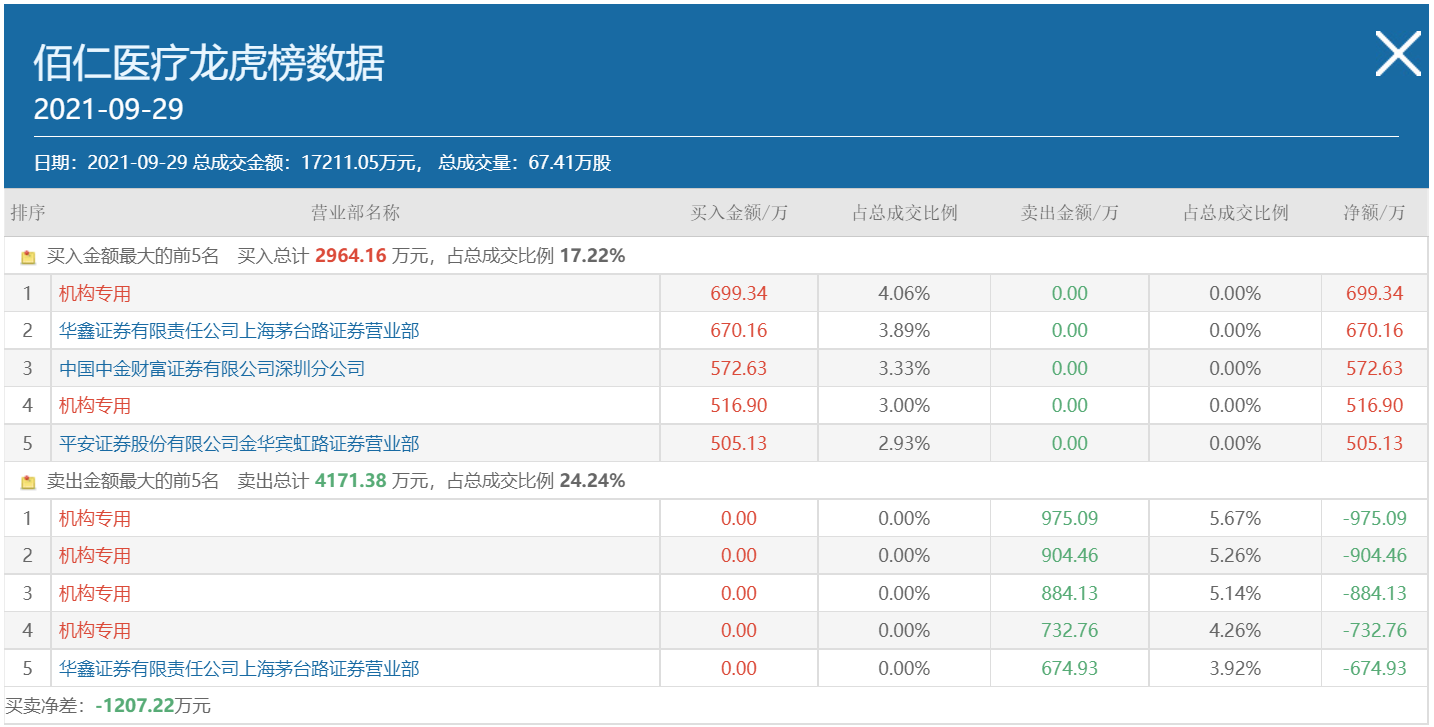Click the 排序 column header
1434x727 pixels.
28,213
